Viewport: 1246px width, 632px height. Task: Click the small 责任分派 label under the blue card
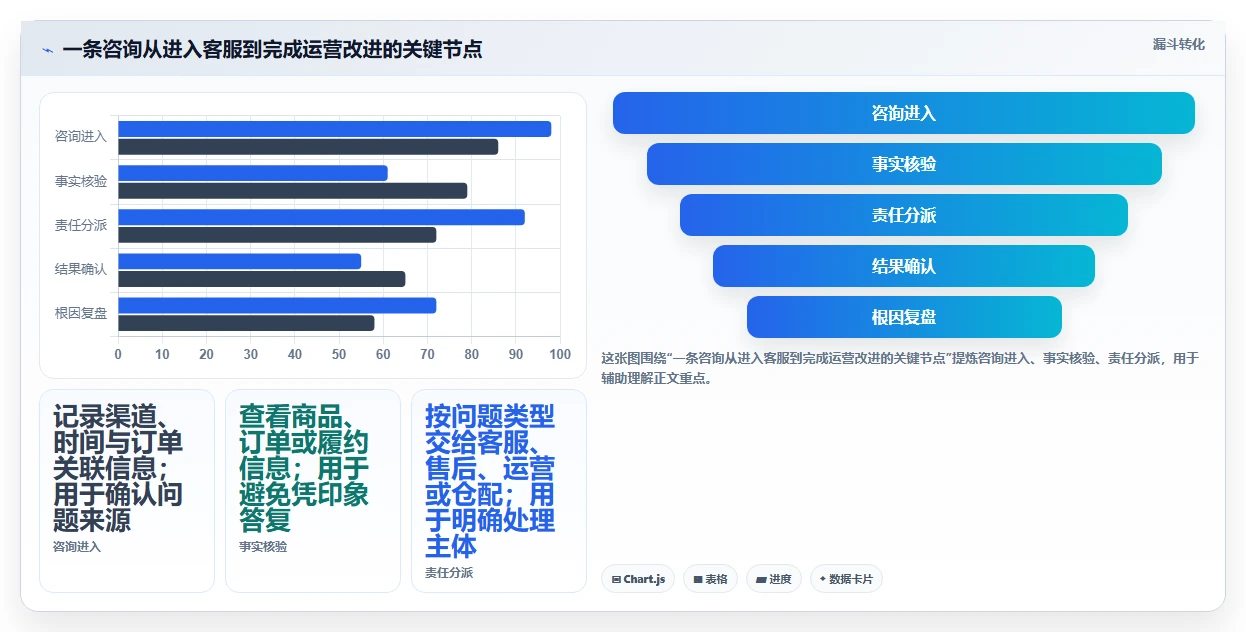[x=449, y=573]
